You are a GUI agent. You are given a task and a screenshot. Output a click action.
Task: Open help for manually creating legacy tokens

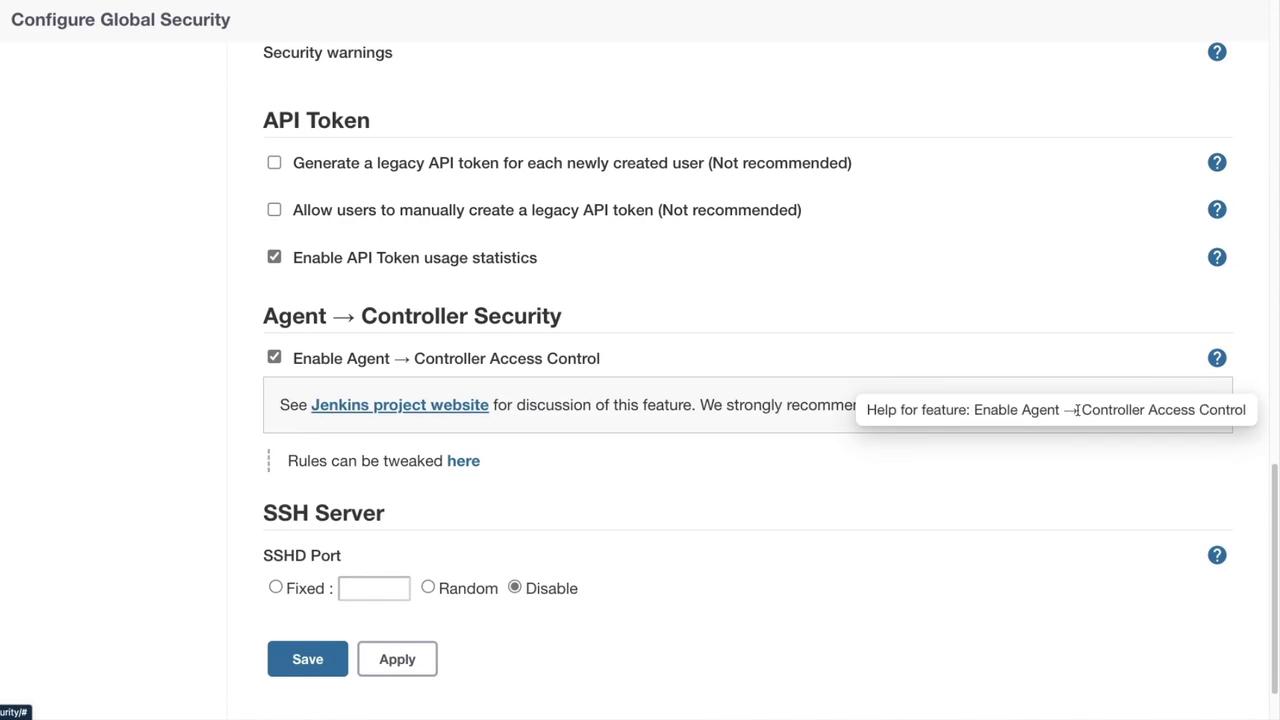coord(1217,209)
